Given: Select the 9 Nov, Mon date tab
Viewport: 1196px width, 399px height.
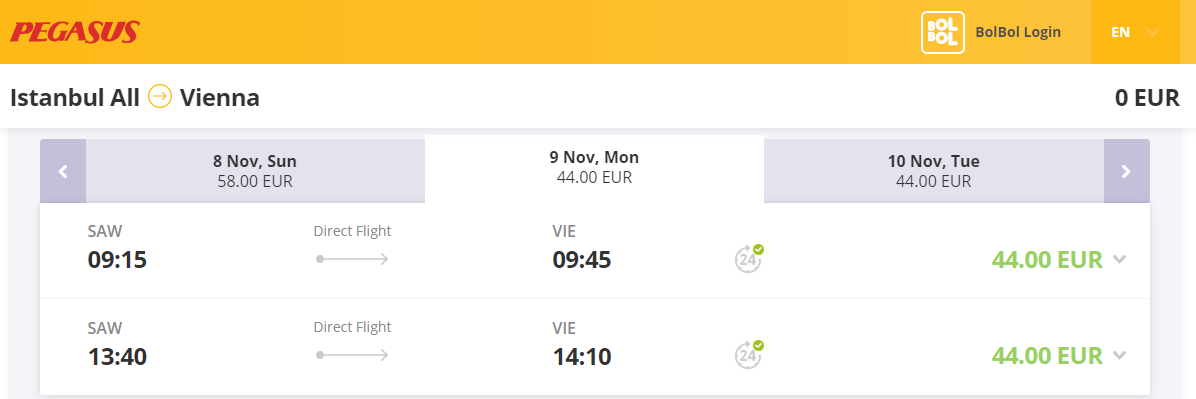Looking at the screenshot, I should click(x=594, y=168).
